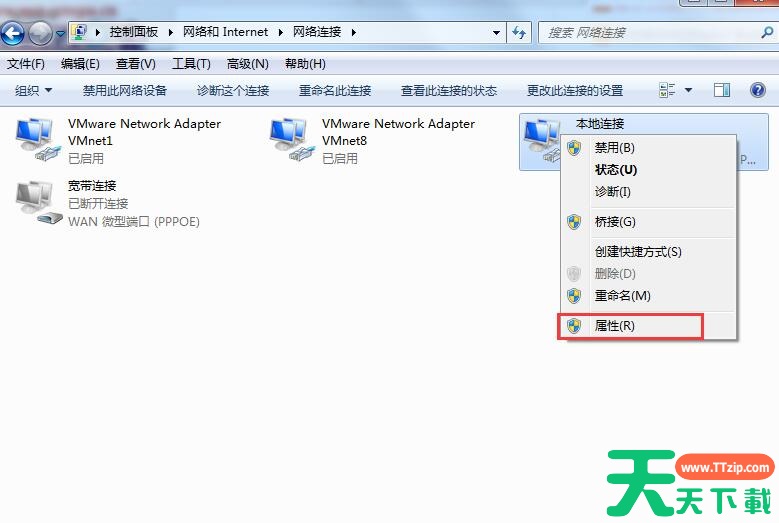Click the Back navigation arrow button
Screen dimensions: 779x523
tap(12, 33)
